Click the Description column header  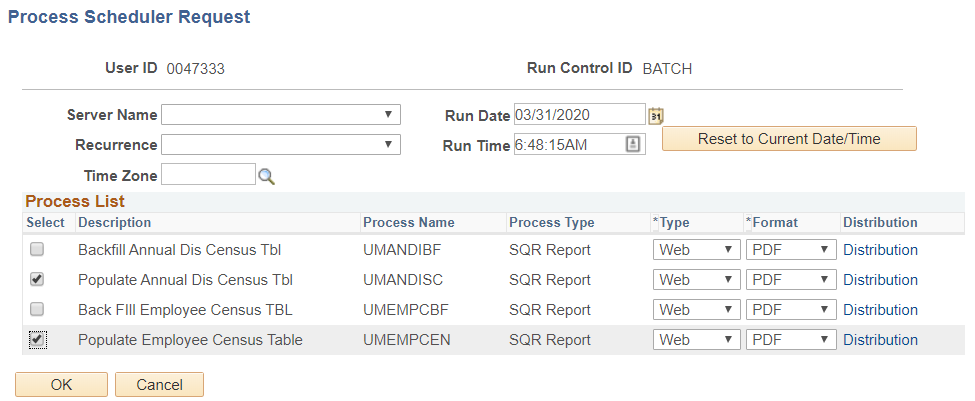114,223
